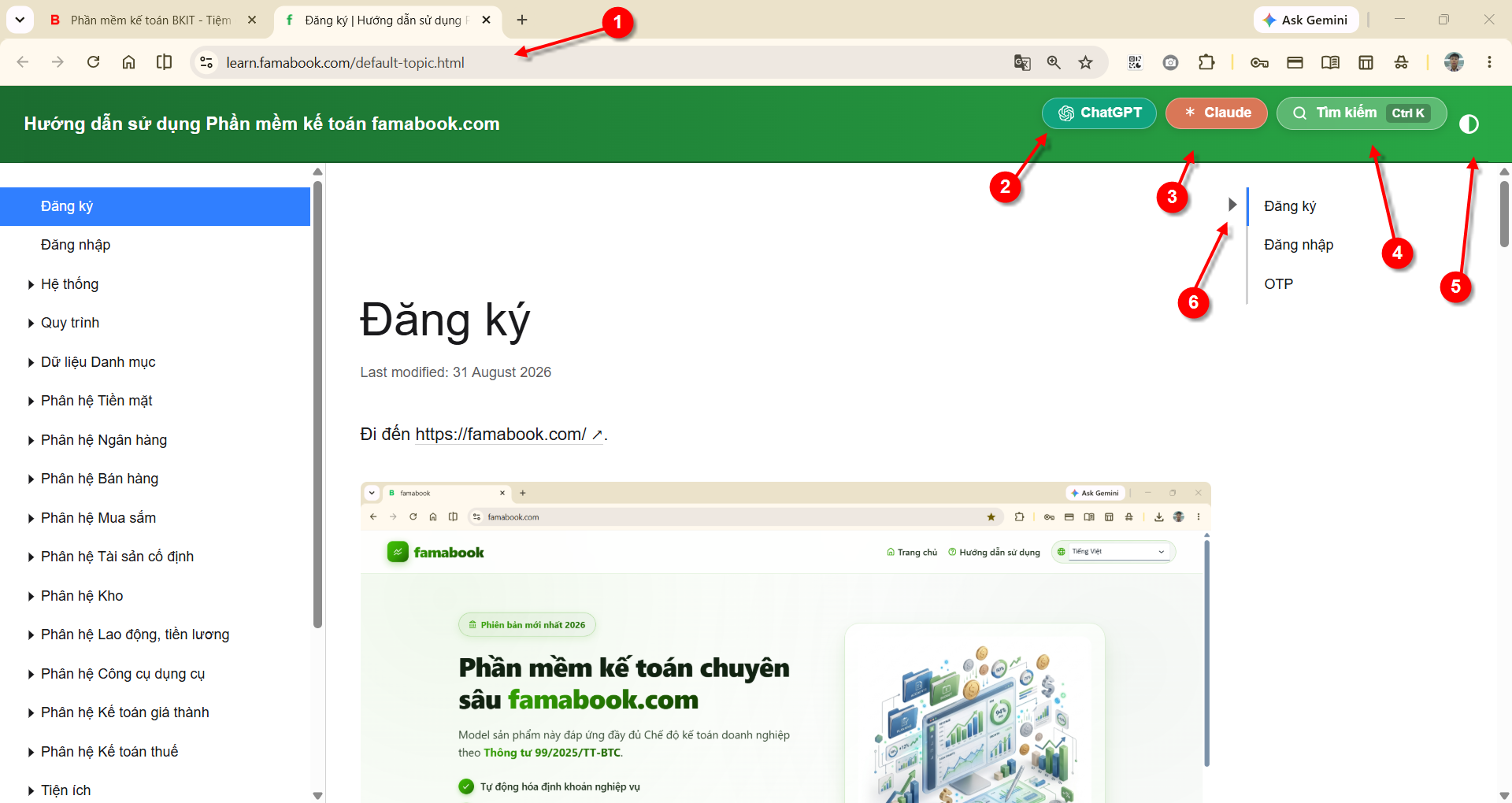Click the payment card icon in toolbar
The height and width of the screenshot is (803, 1512).
tap(1295, 63)
